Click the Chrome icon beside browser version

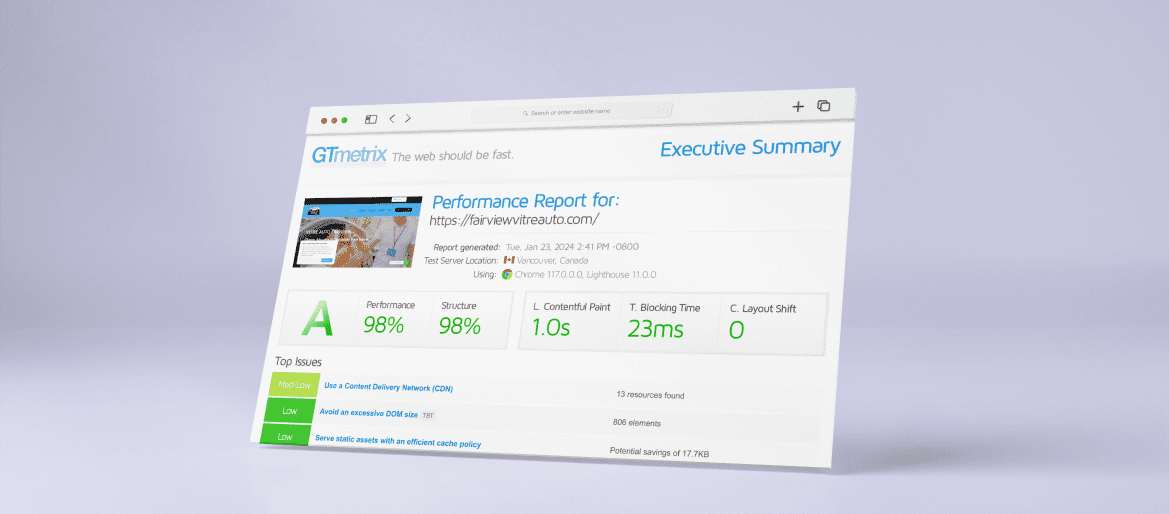click(x=507, y=274)
